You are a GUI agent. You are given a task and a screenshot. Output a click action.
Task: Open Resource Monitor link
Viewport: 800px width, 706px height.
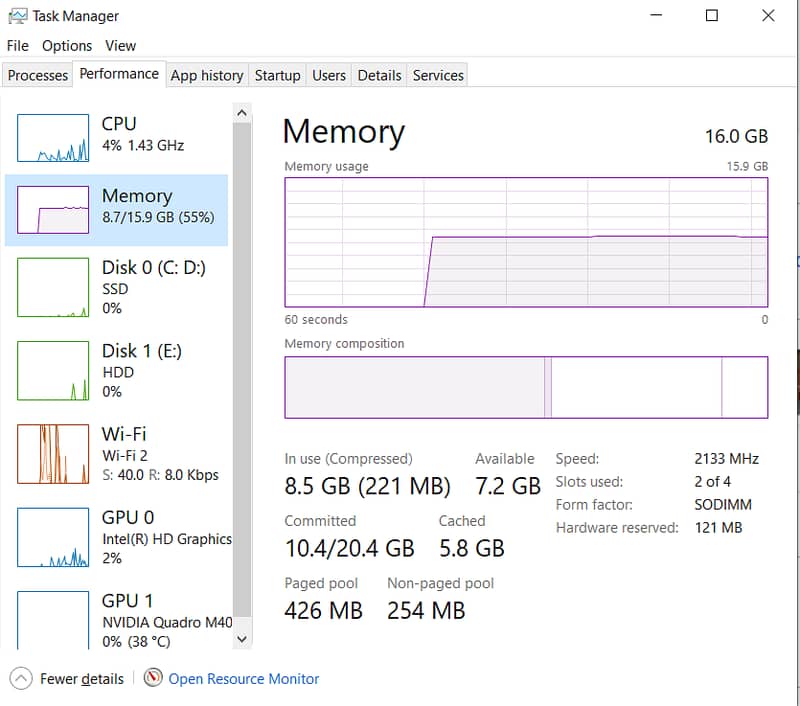click(x=244, y=679)
